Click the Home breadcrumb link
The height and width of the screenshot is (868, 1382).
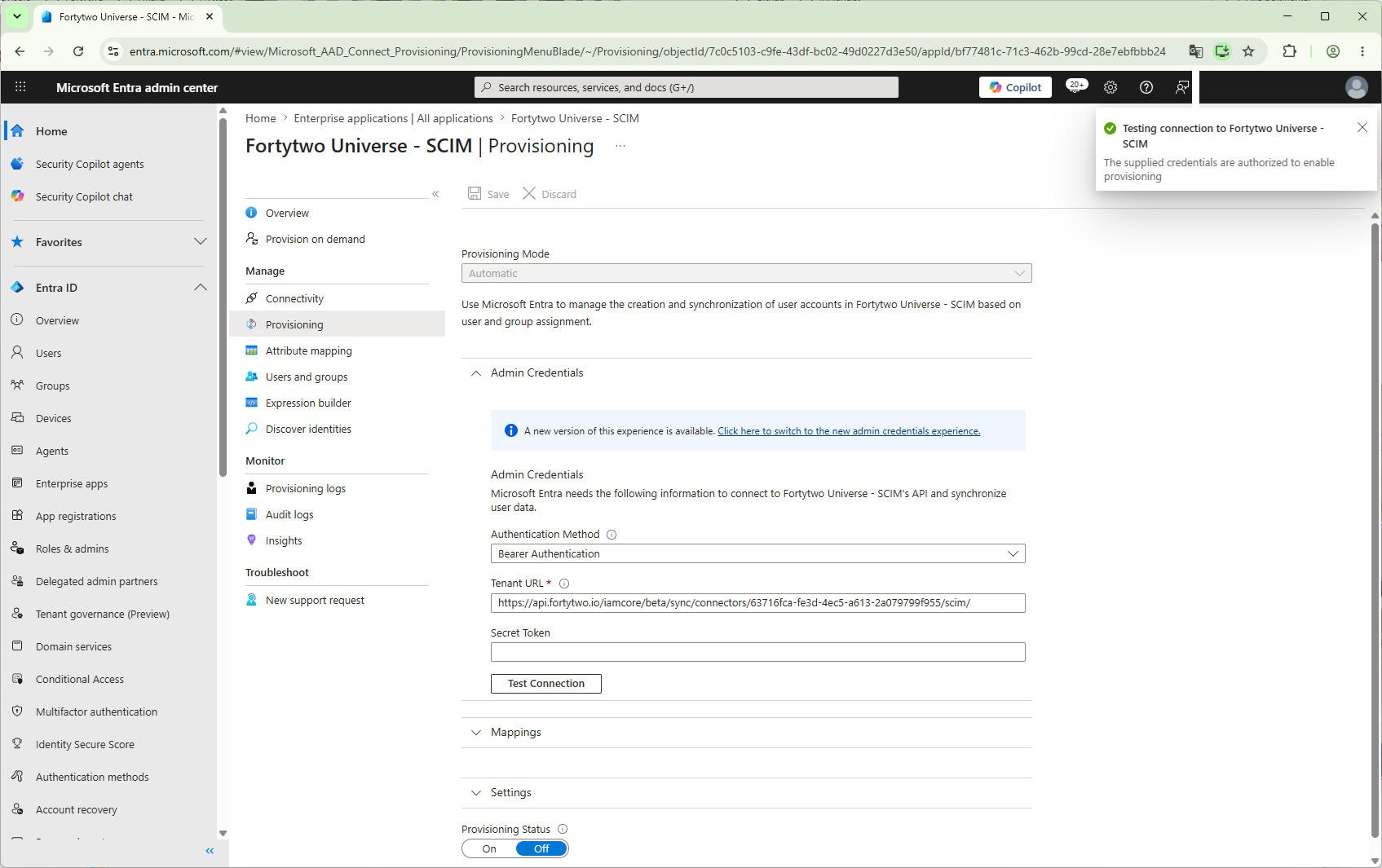261,118
